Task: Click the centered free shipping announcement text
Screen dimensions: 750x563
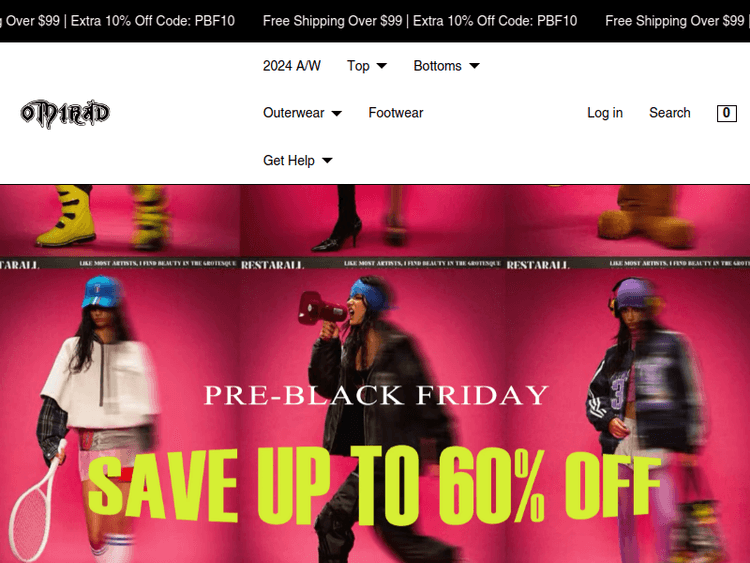Action: click(x=420, y=21)
